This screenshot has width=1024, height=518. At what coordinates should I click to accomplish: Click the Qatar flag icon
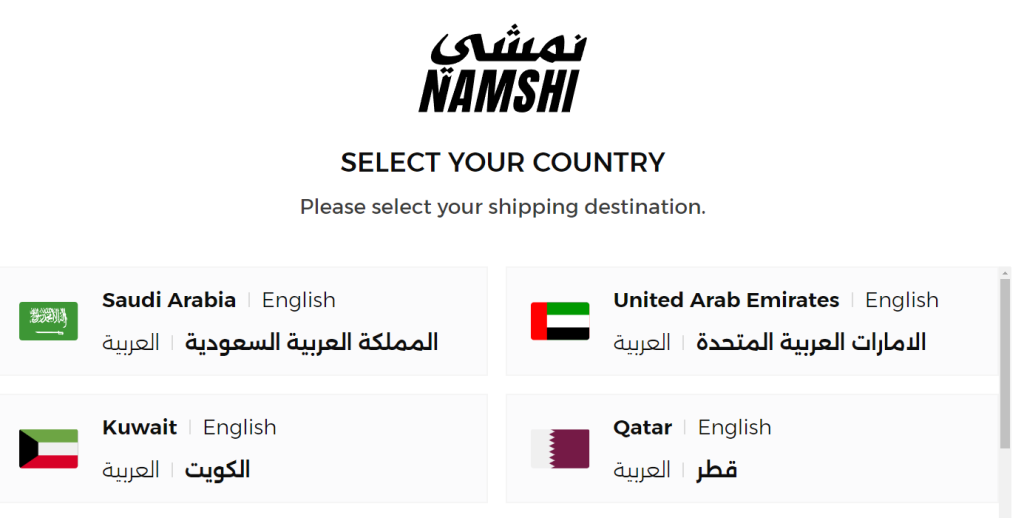[560, 449]
